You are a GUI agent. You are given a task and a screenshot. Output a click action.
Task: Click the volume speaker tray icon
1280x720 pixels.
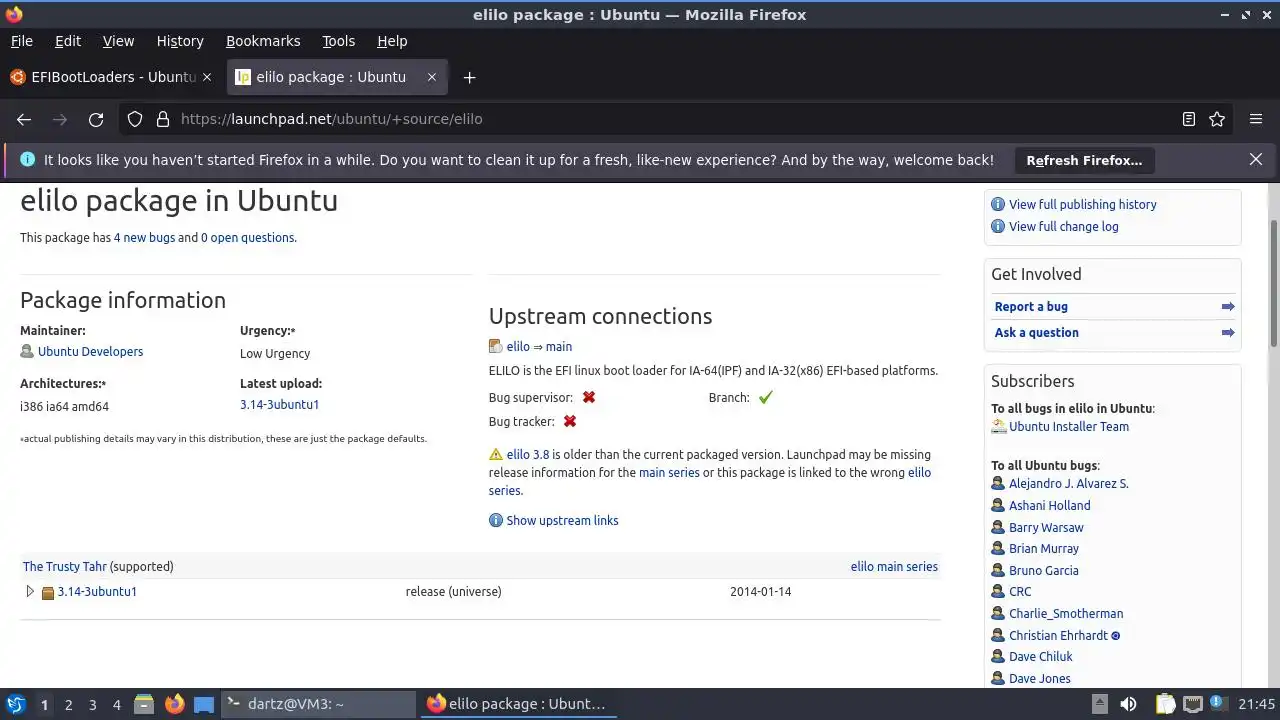pyautogui.click(x=1128, y=704)
